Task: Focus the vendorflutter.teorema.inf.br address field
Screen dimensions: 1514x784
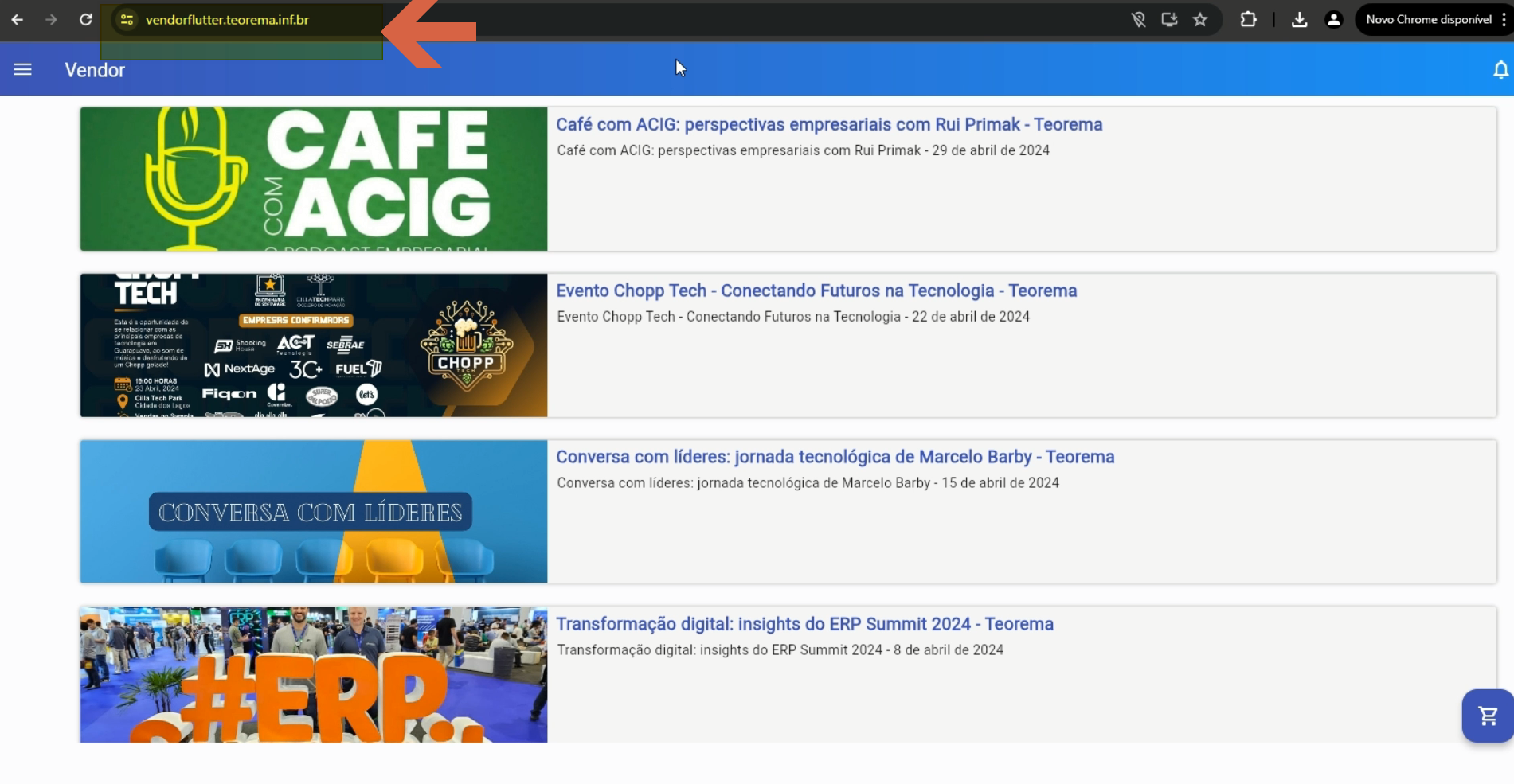Action: (227, 19)
